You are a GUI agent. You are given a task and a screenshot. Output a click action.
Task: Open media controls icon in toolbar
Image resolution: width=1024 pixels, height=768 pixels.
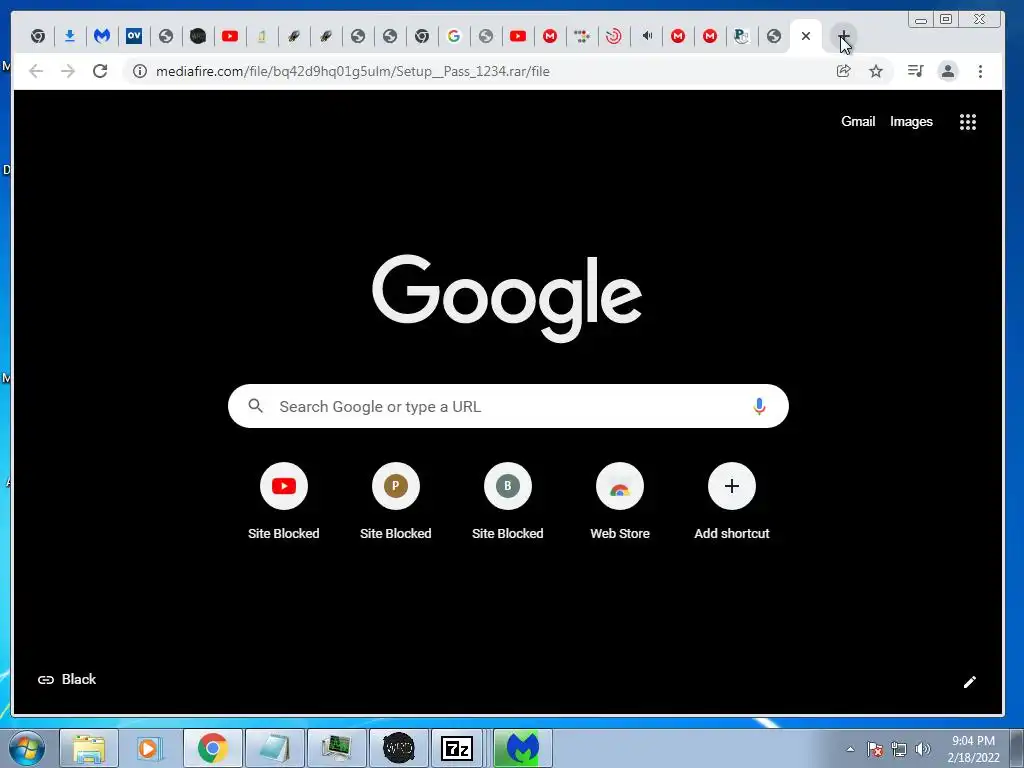pos(916,71)
